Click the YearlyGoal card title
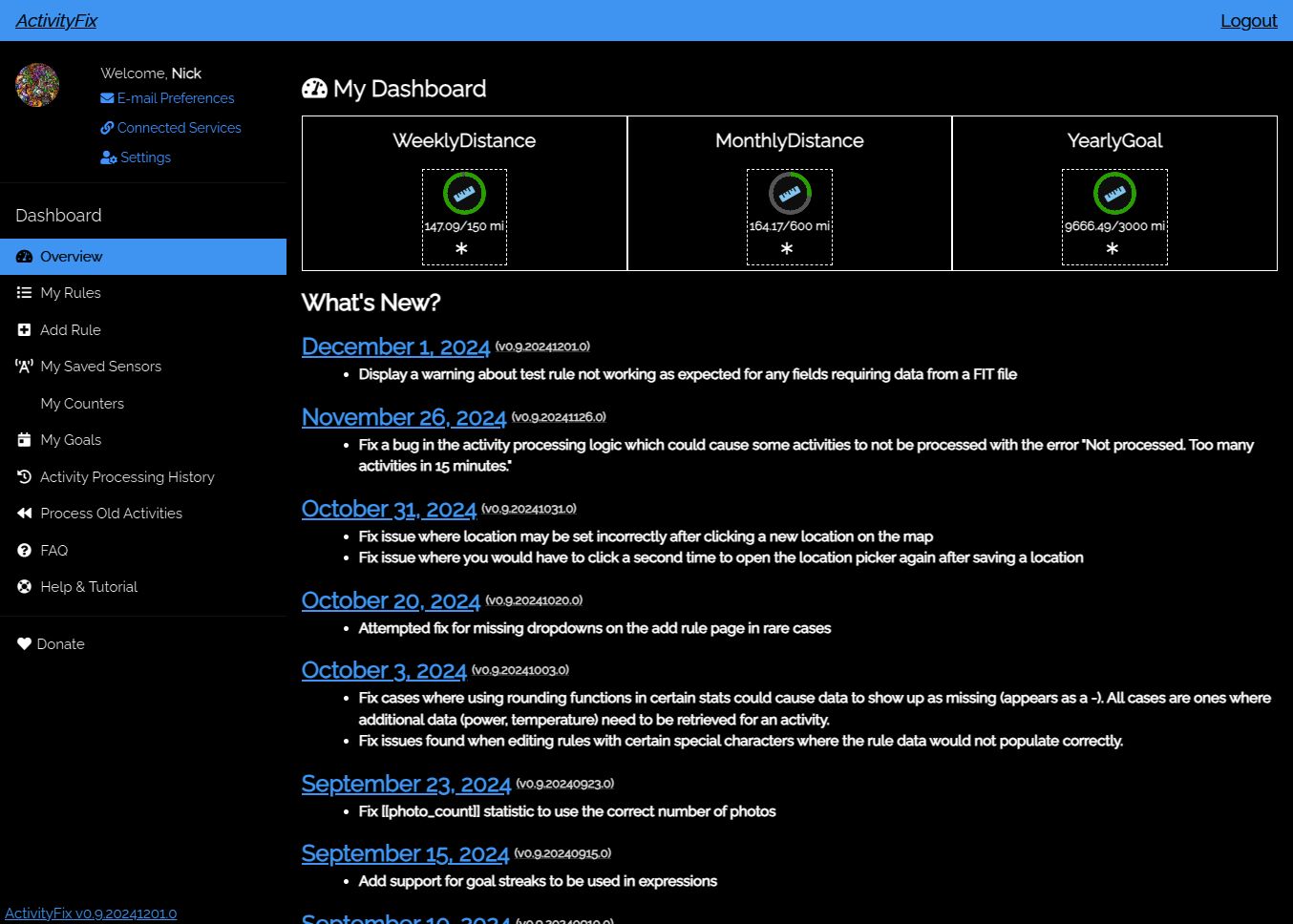This screenshot has height=924, width=1293. click(1114, 140)
